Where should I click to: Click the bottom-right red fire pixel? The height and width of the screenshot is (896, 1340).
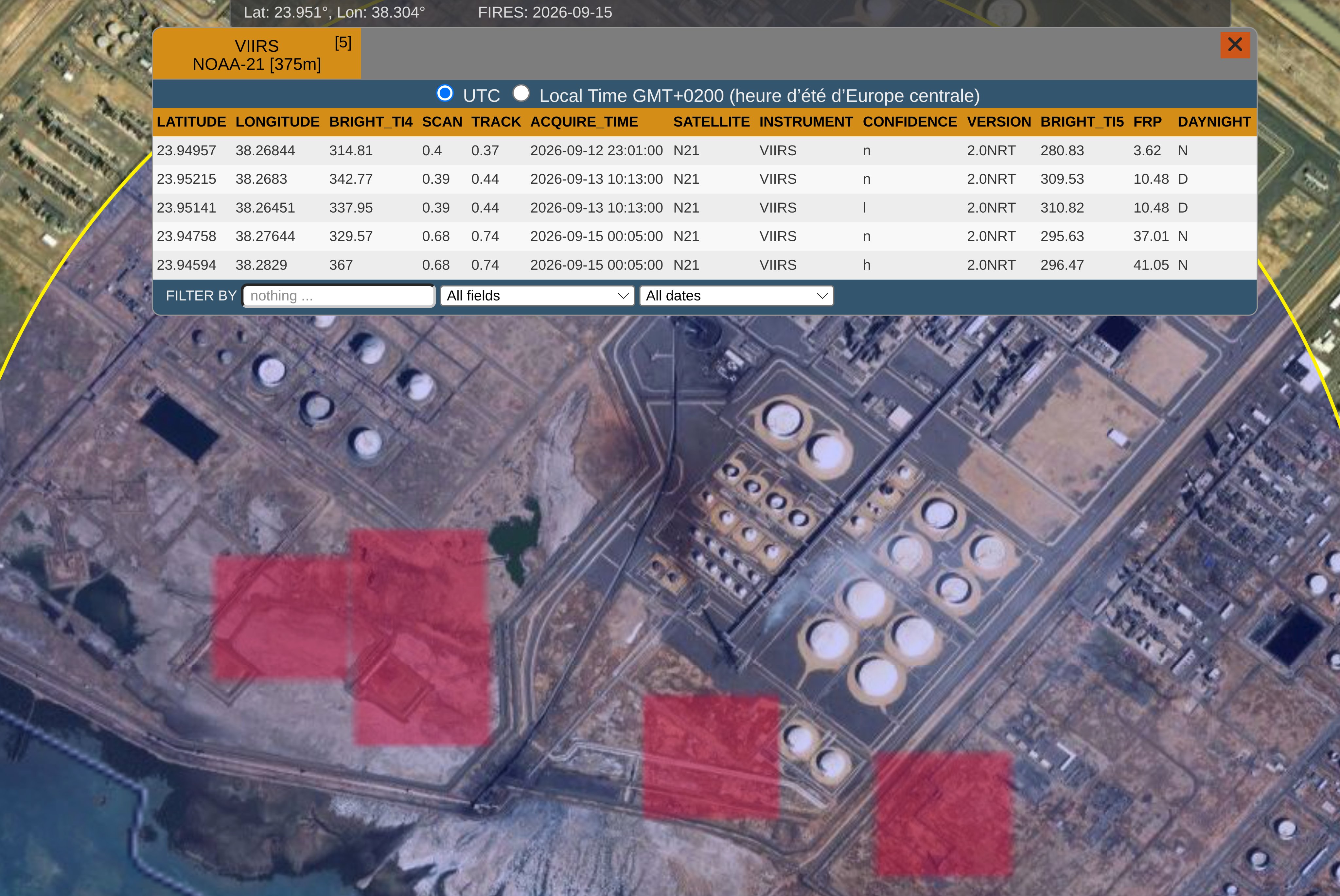coord(944,814)
